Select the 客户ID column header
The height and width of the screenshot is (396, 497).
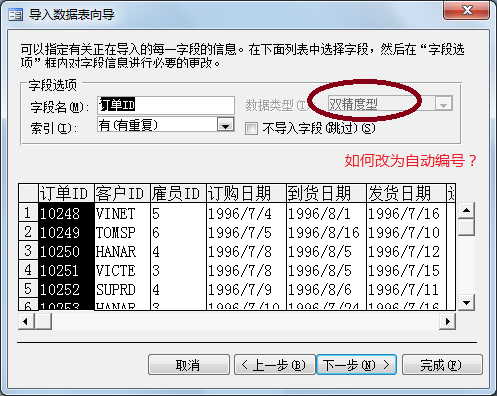click(x=122, y=193)
